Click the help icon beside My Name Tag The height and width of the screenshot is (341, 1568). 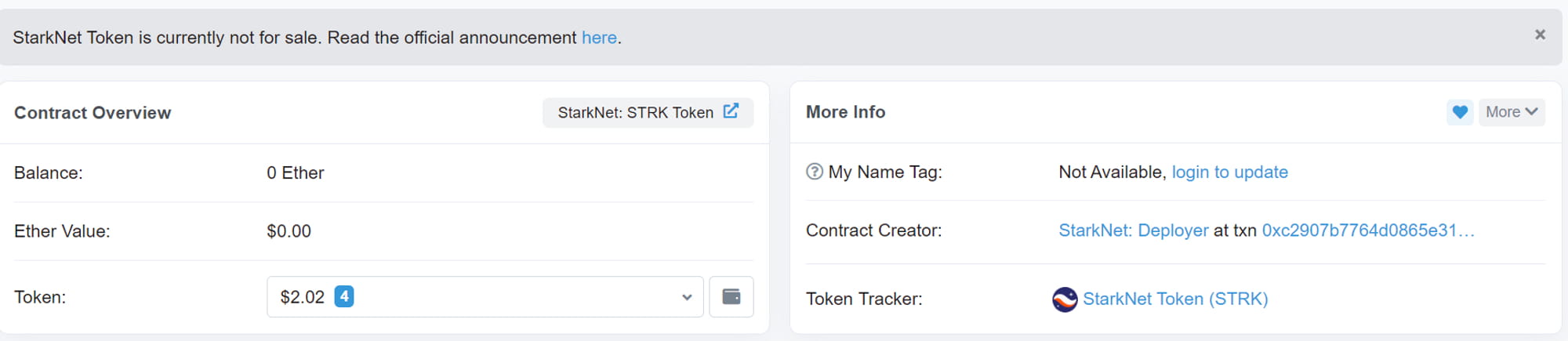pyautogui.click(x=815, y=172)
